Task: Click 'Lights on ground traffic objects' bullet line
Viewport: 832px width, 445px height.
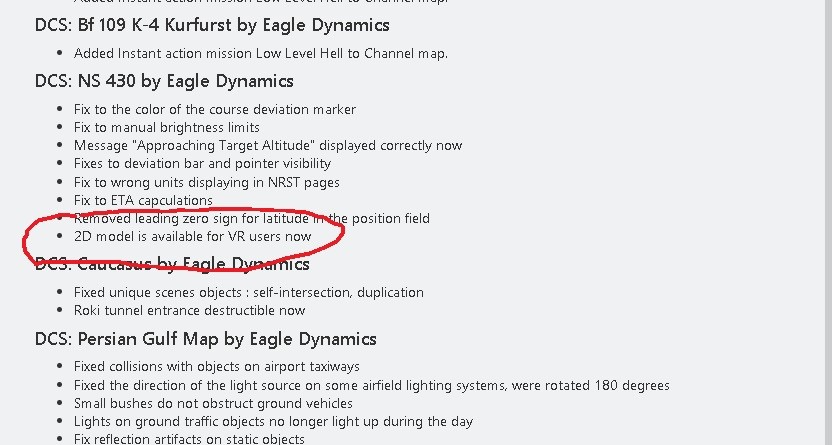Action: (273, 422)
